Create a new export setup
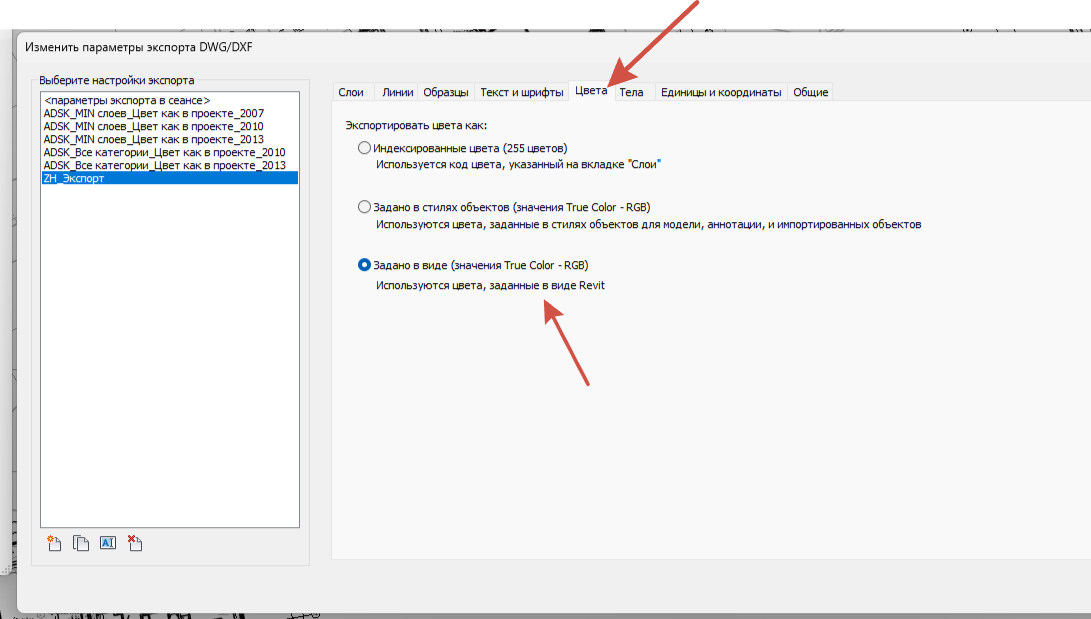Image resolution: width=1091 pixels, height=619 pixels. coord(54,543)
